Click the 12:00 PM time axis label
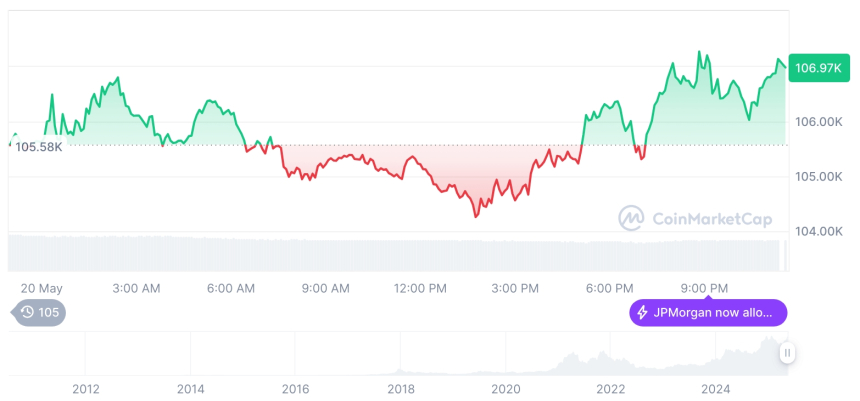Image resolution: width=860 pixels, height=401 pixels. point(420,288)
